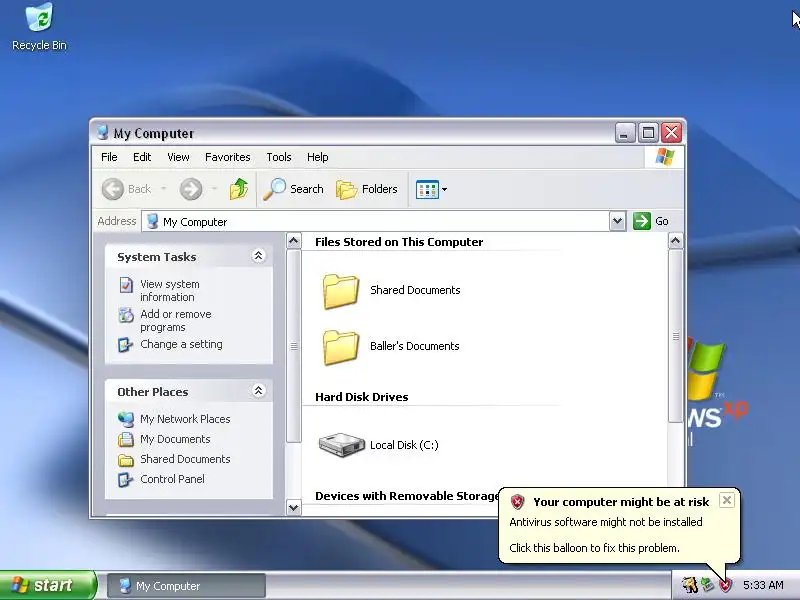Click the Forward arrow button
This screenshot has height=600, width=800.
tap(191, 189)
